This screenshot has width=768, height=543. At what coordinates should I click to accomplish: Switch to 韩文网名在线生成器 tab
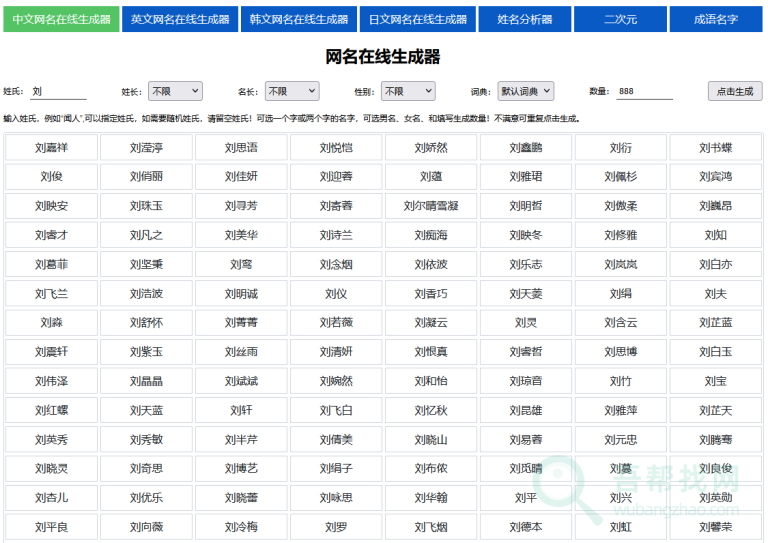point(298,19)
